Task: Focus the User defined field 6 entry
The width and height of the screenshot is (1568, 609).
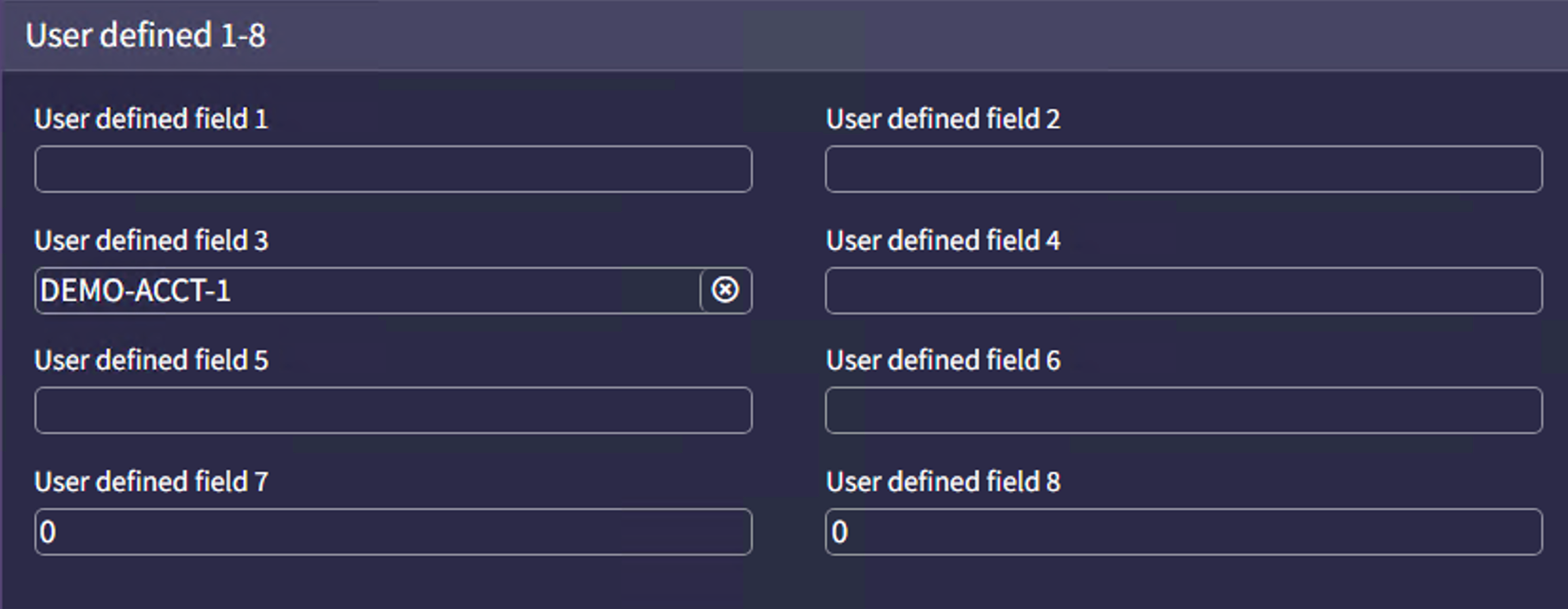Action: coord(1183,410)
